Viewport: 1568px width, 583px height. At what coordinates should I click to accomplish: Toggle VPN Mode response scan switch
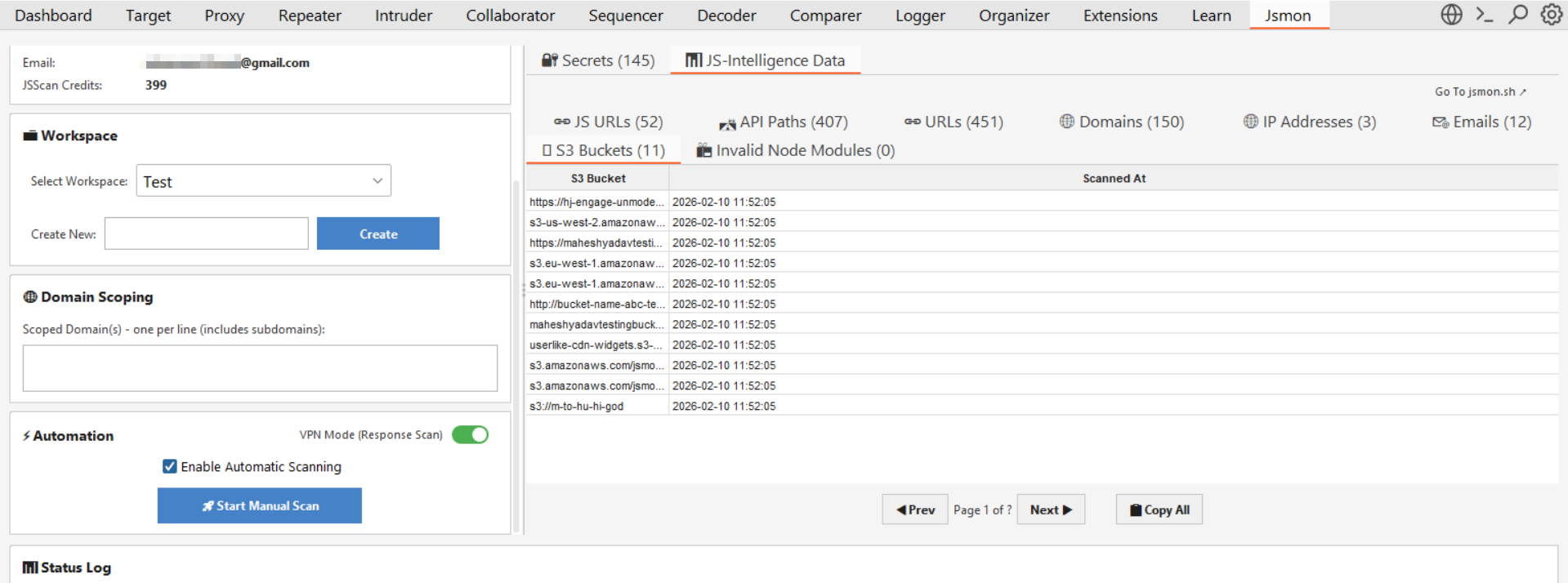[471, 434]
